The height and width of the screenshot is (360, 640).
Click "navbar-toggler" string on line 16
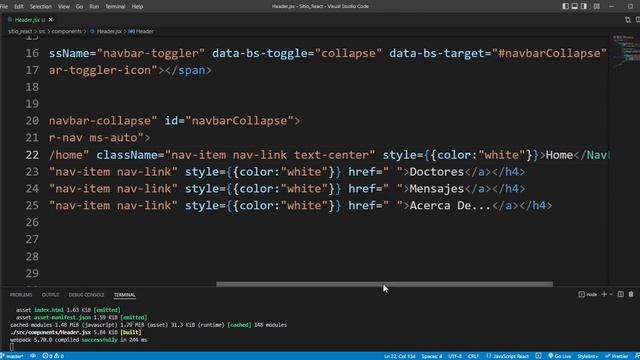(x=151, y=53)
